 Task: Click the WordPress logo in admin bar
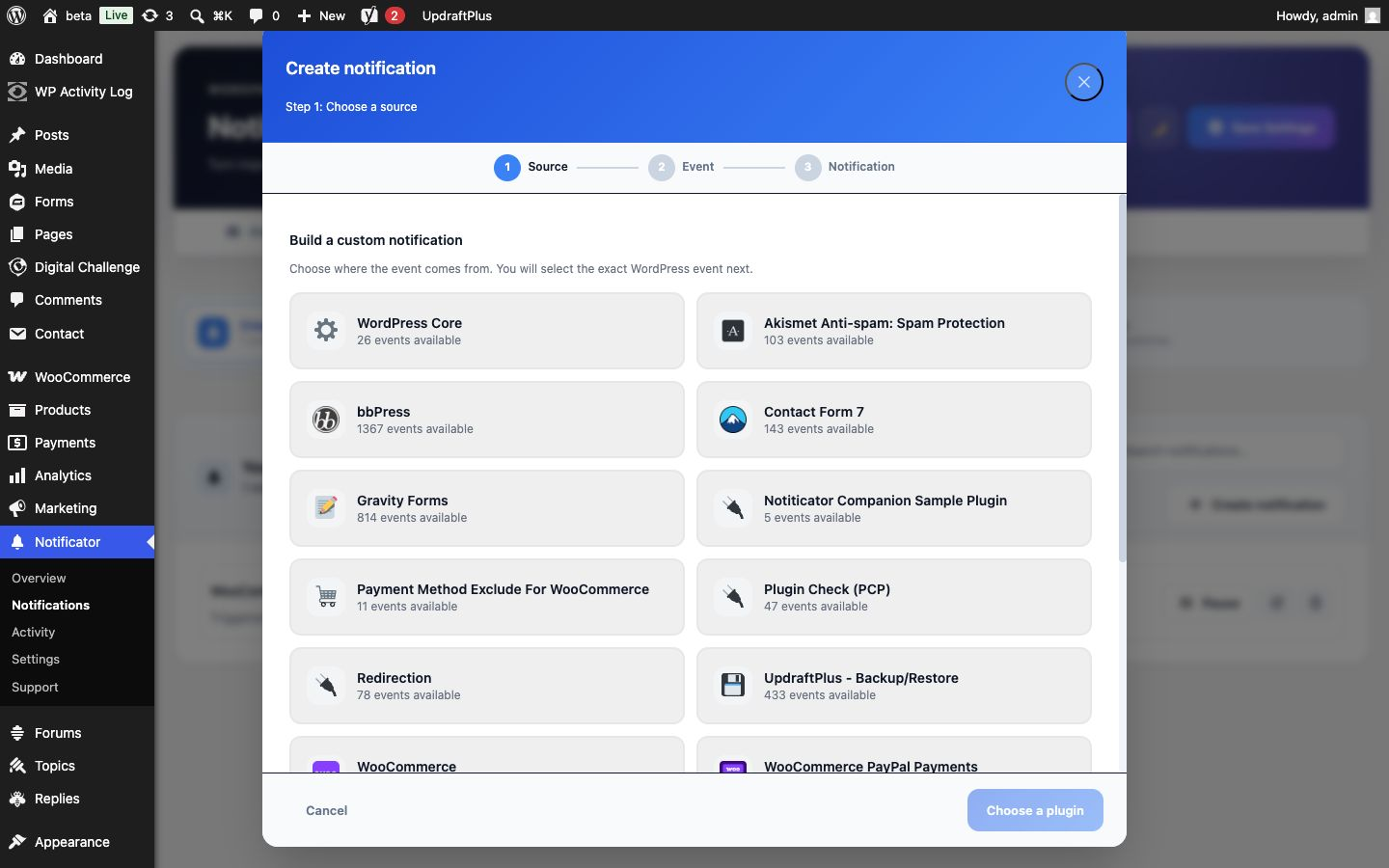16,15
